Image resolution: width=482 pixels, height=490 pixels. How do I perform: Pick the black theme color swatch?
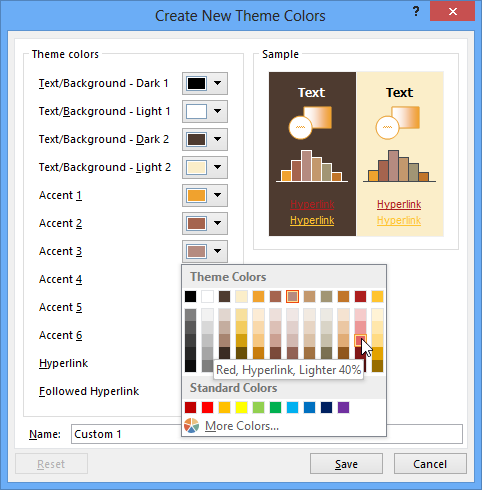point(191,296)
